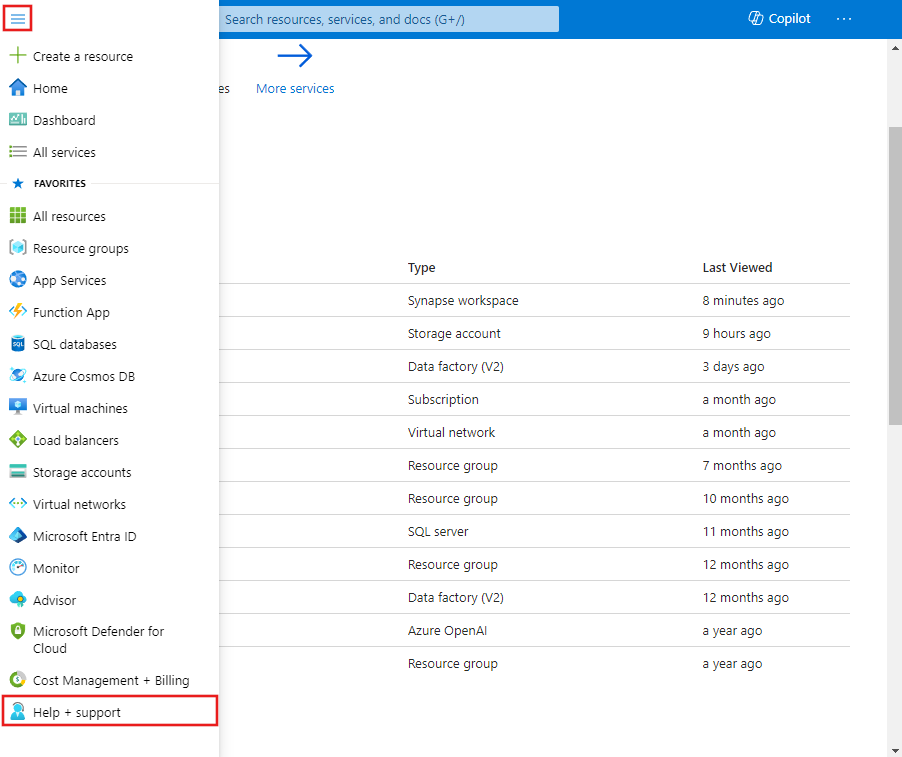Click the Storage account type cell
Screen dimensions: 902x757
tap(454, 334)
